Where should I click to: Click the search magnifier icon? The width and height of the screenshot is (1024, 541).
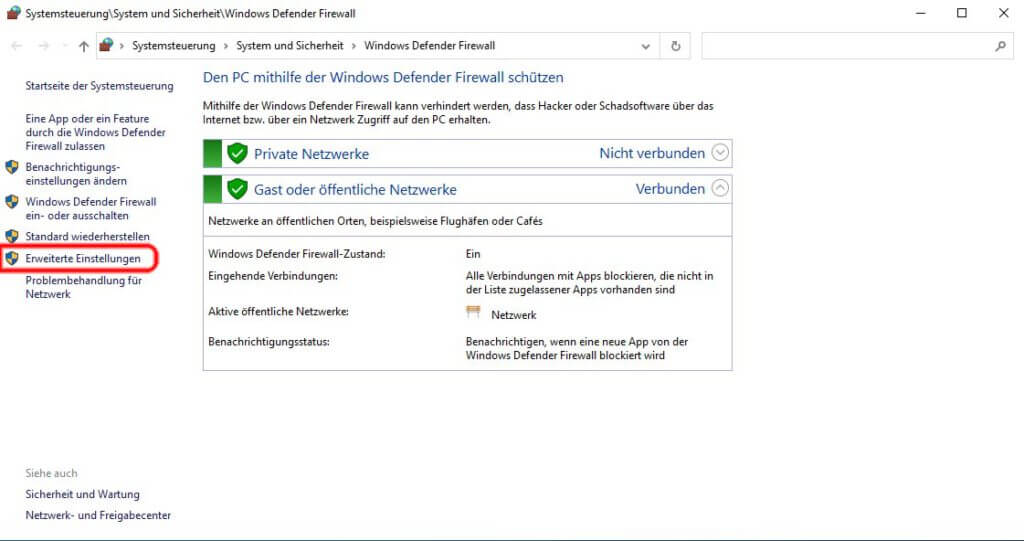pyautogui.click(x=1000, y=46)
